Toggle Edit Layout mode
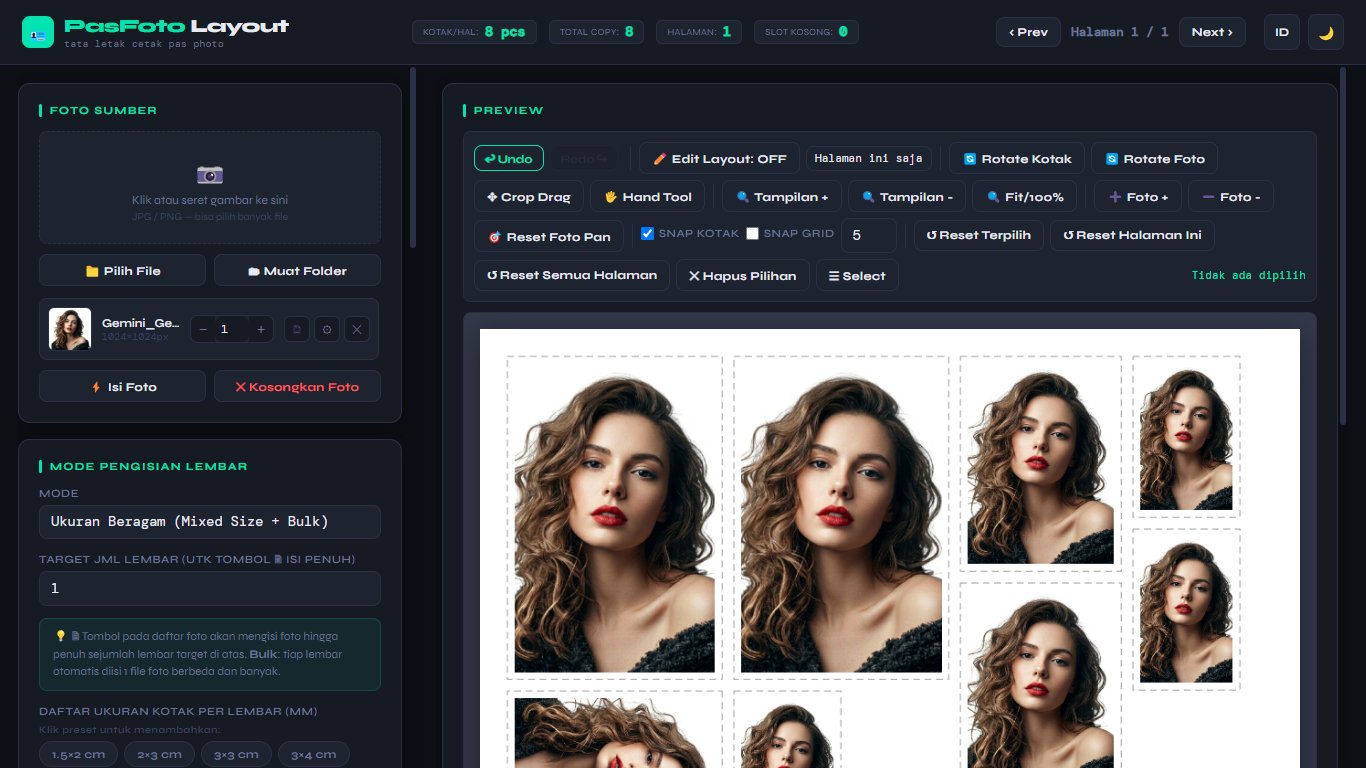 point(719,158)
